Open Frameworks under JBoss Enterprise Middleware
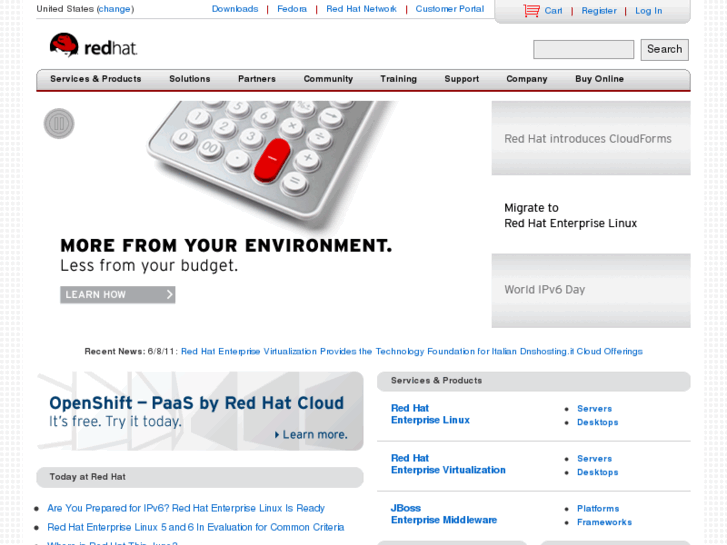This screenshot has width=727, height=545. tap(604, 522)
